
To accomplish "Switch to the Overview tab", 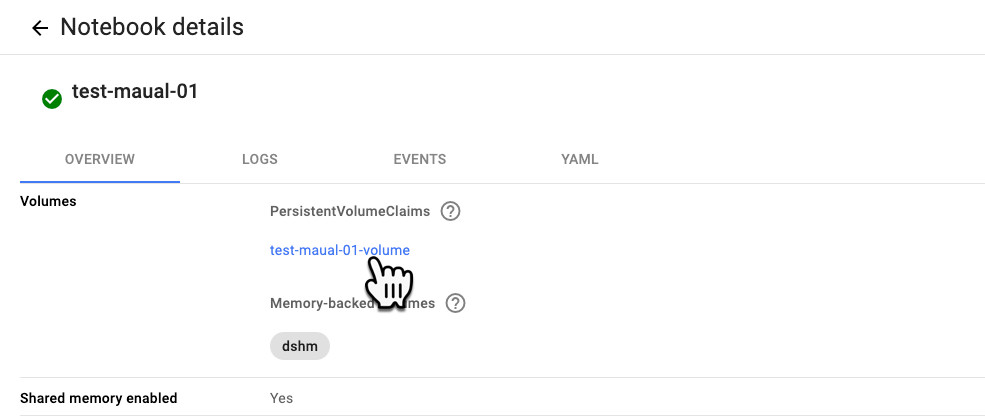I will click(x=100, y=159).
